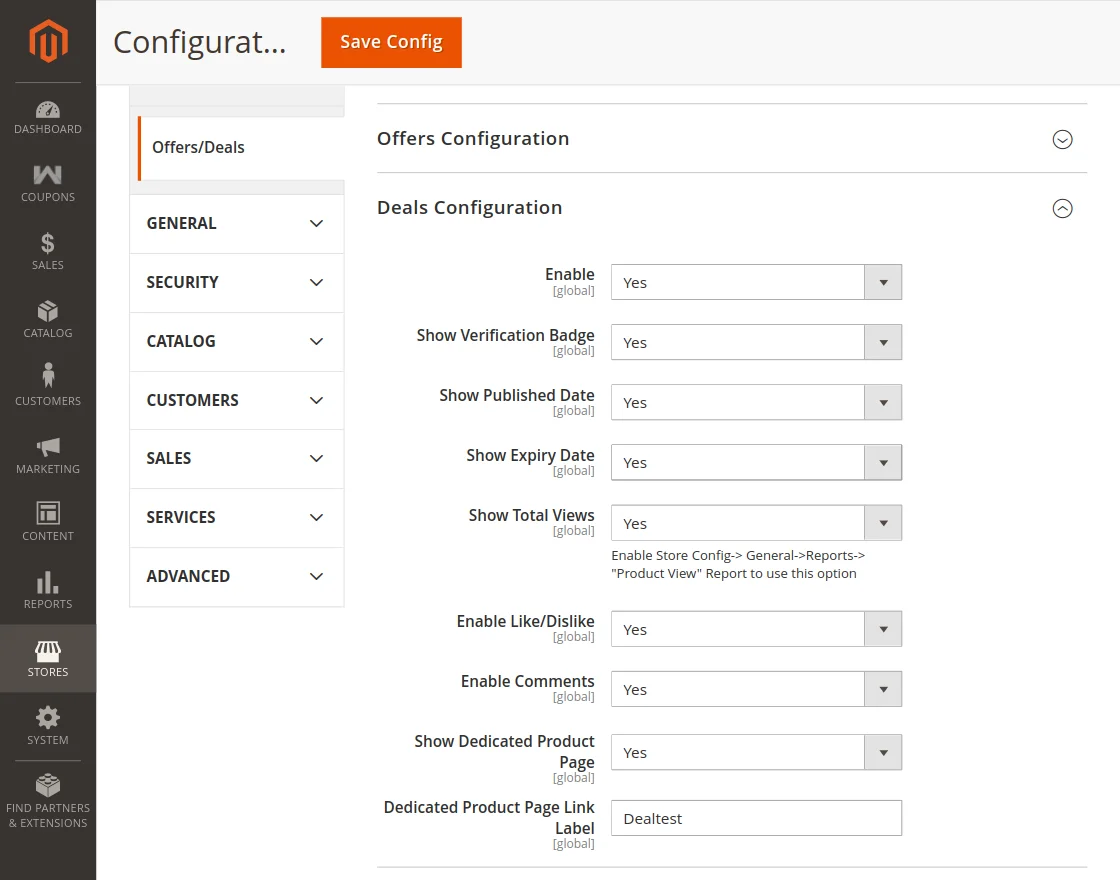The width and height of the screenshot is (1120, 880).
Task: Open the Customers sidebar menu
Action: coord(47,383)
